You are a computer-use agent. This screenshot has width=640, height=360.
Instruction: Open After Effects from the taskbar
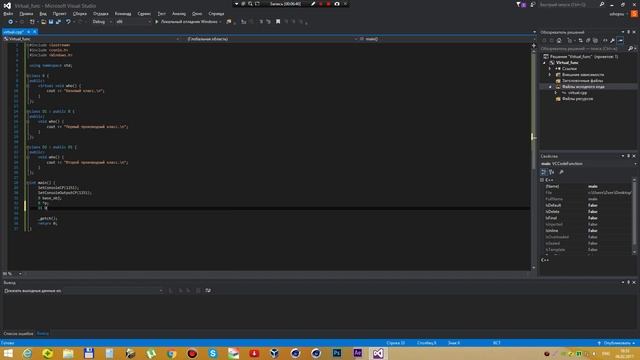click(358, 353)
